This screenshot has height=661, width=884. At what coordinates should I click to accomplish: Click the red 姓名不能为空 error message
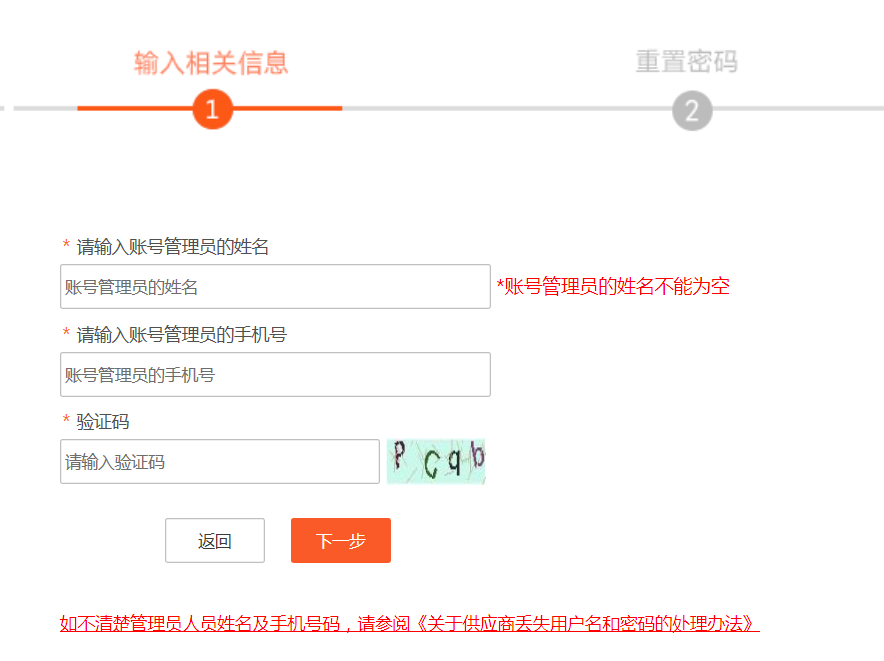(613, 287)
